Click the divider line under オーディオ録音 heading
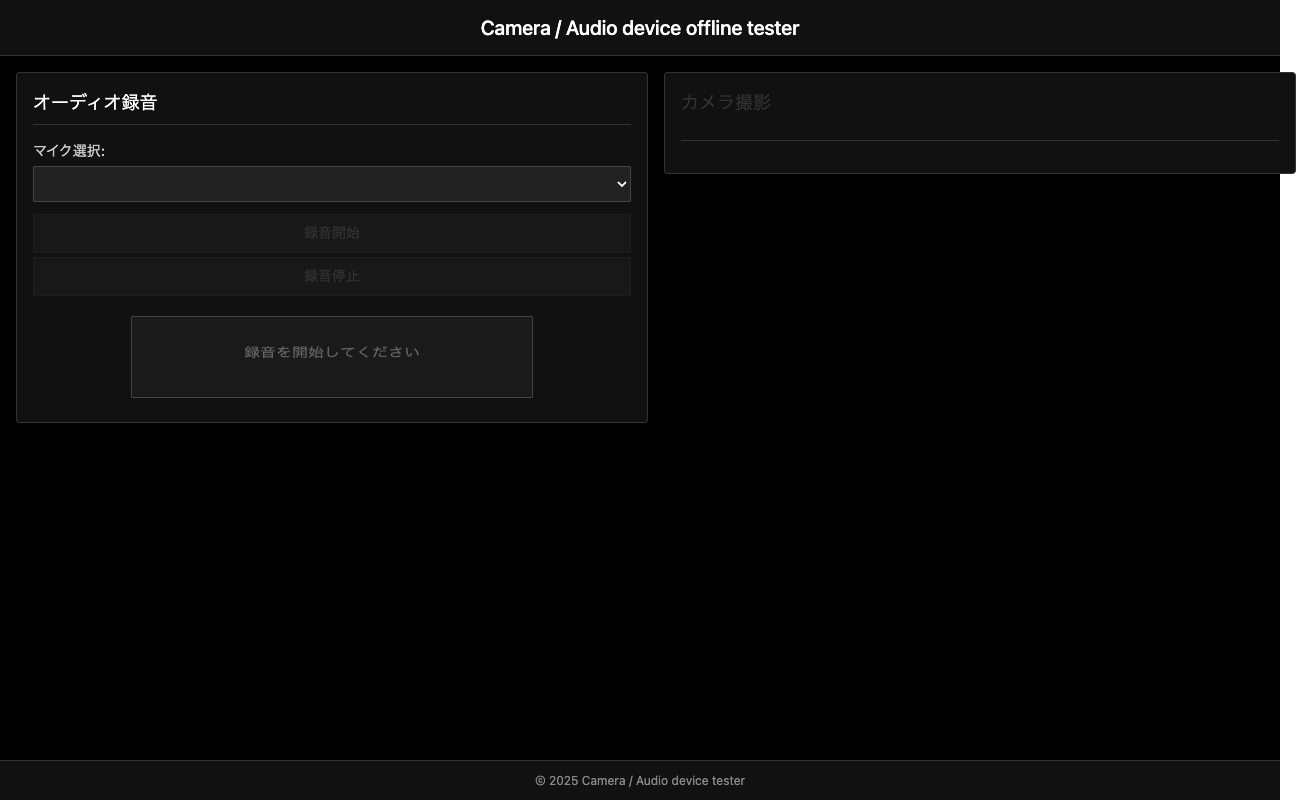The height and width of the screenshot is (800, 1312). click(331, 124)
